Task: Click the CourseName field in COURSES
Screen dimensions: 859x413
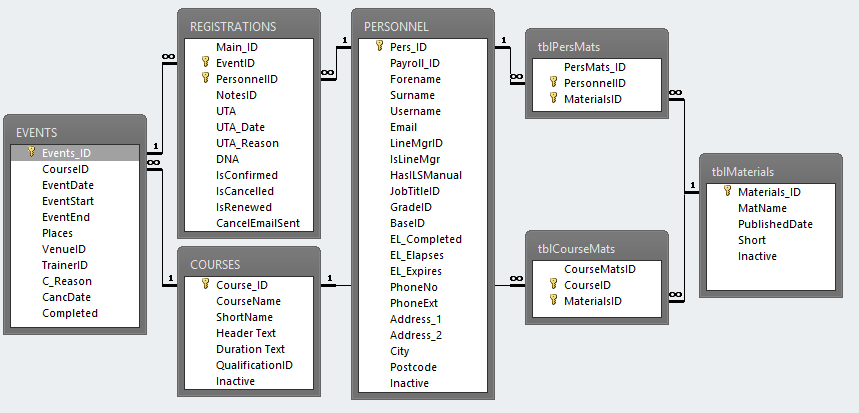Action: click(x=248, y=301)
